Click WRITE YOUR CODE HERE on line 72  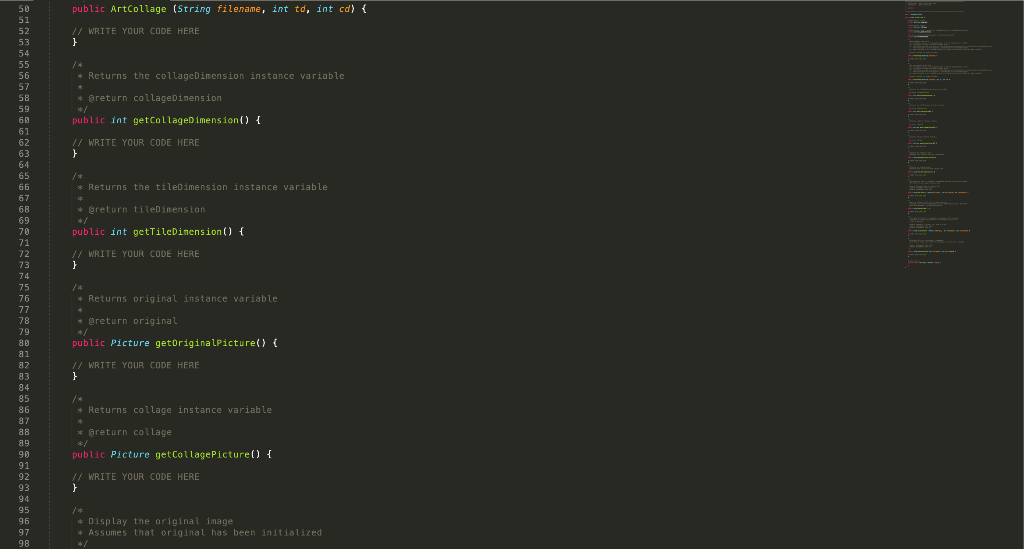tap(136, 254)
